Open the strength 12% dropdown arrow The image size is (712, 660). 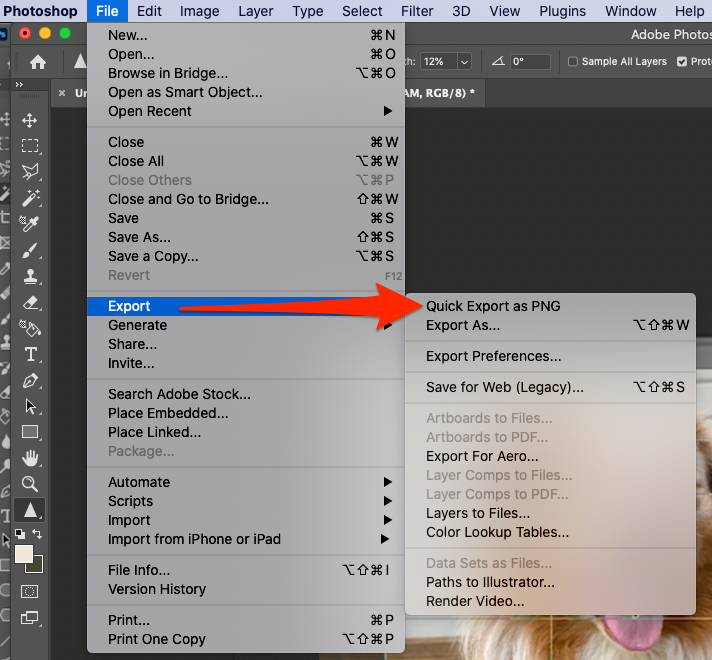tap(464, 62)
